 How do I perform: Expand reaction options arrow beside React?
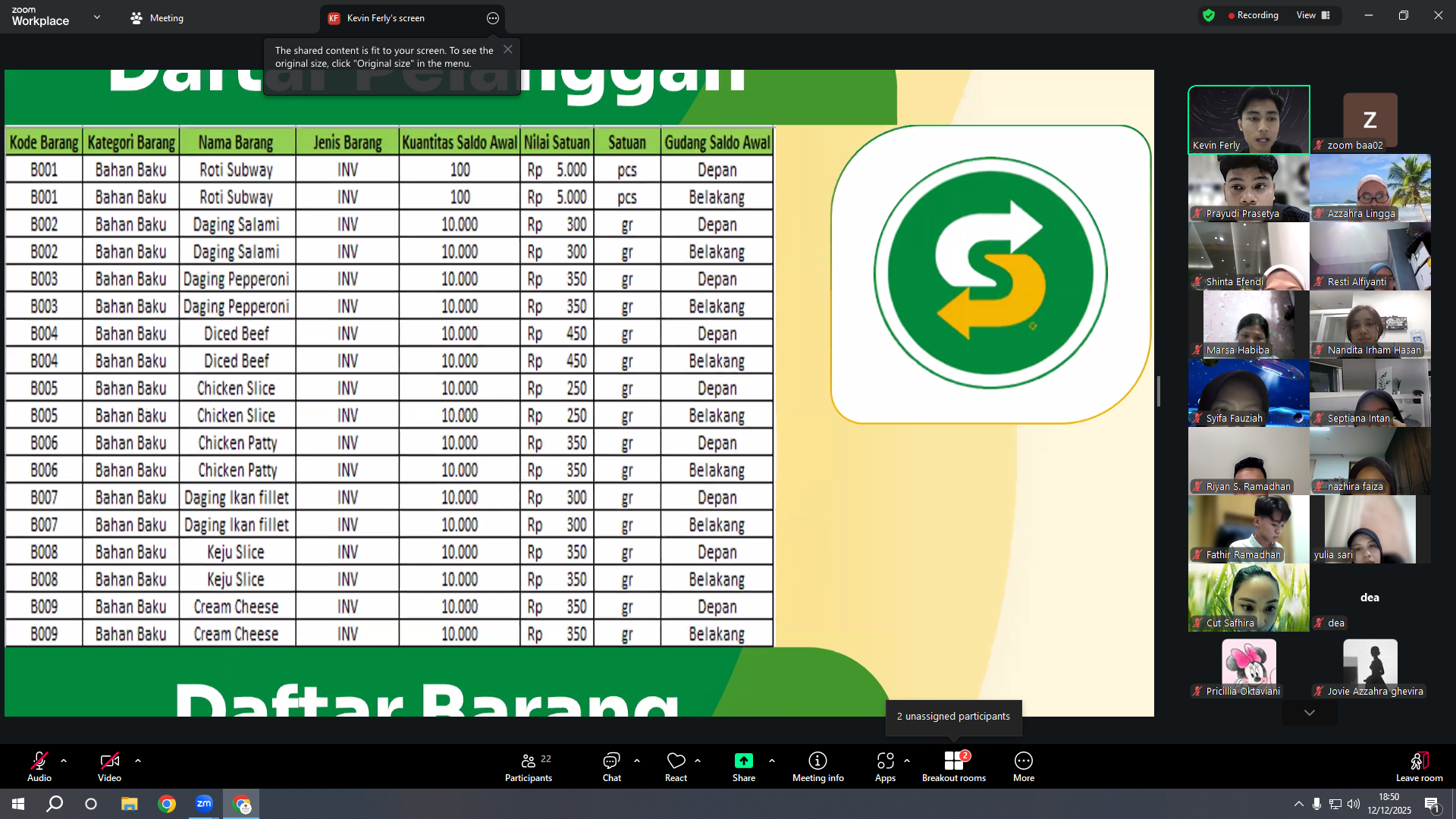(x=698, y=761)
